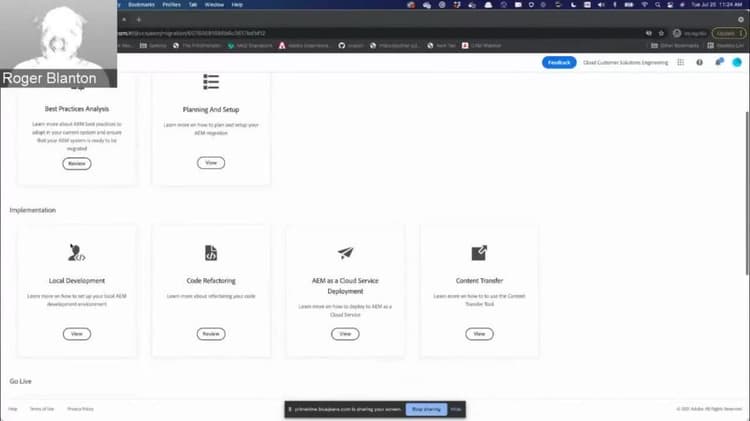
Task: Open the Privacy Policy footer link
Action: point(80,409)
